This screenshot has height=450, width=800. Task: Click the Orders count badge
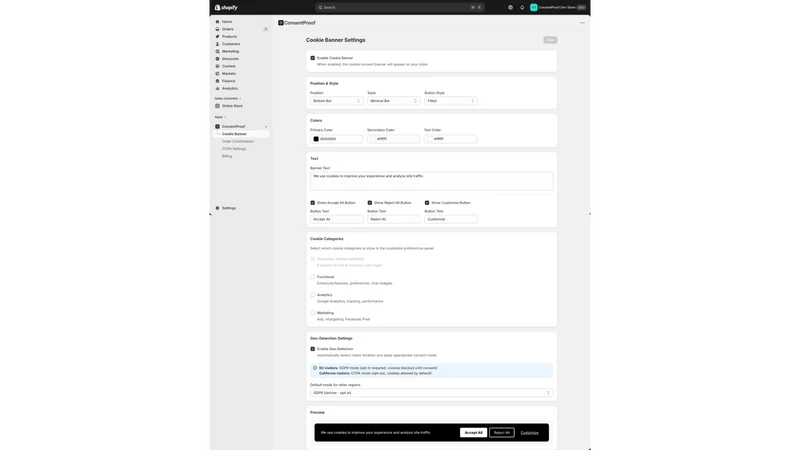(265, 29)
